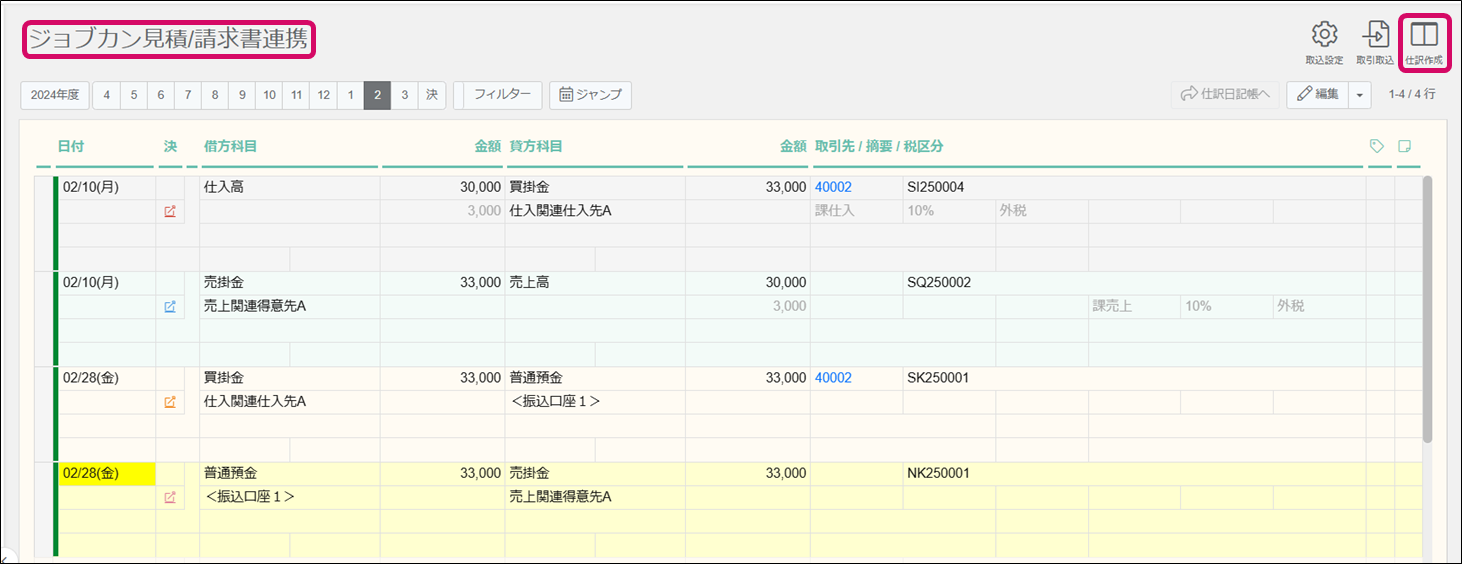Switch to month 12 tab
This screenshot has height=564, width=1462.
[323, 95]
